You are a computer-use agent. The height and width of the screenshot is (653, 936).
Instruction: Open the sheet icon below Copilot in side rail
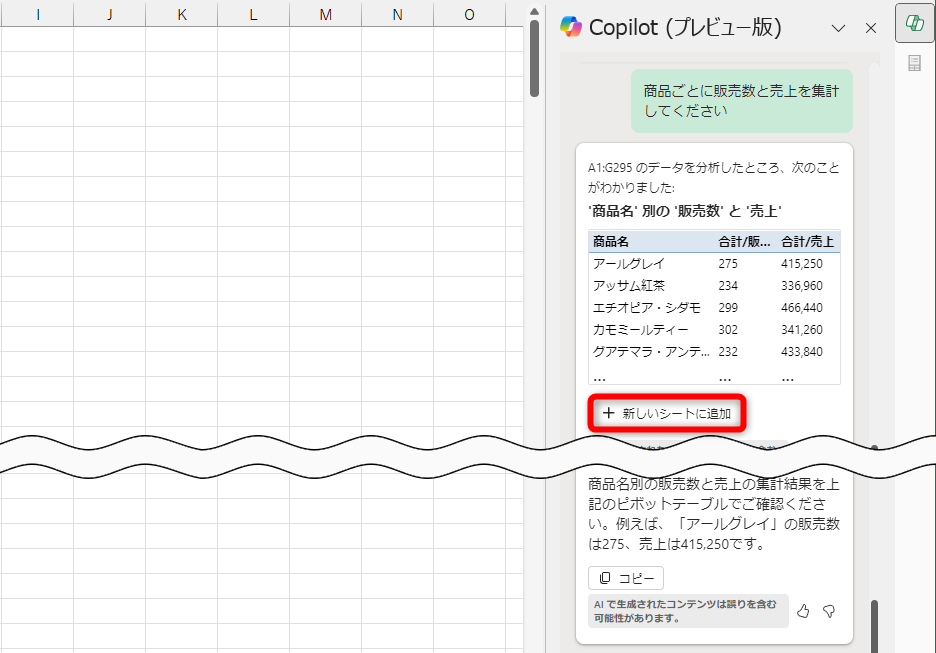pos(915,63)
